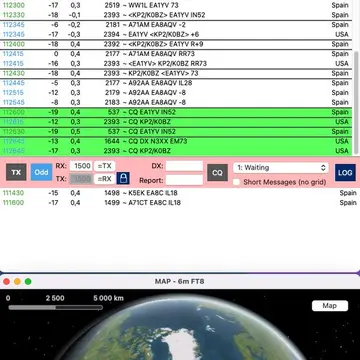Click the Report input field
The width and height of the screenshot is (360, 360).
(184, 180)
